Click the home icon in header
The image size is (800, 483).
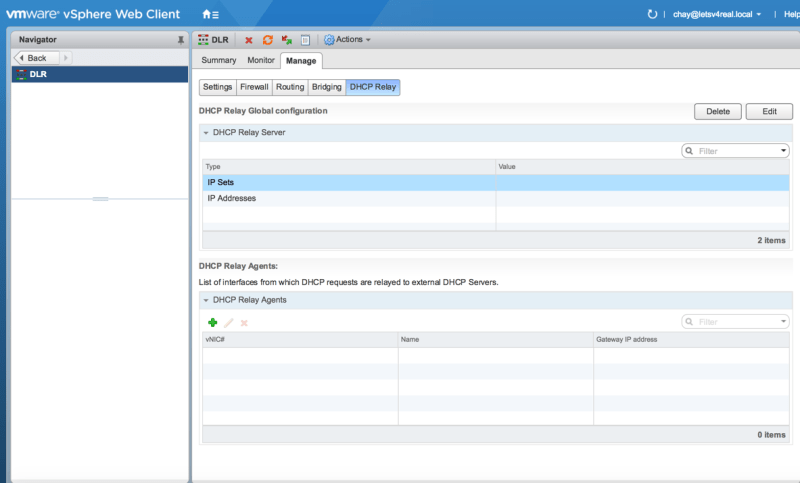pos(209,14)
